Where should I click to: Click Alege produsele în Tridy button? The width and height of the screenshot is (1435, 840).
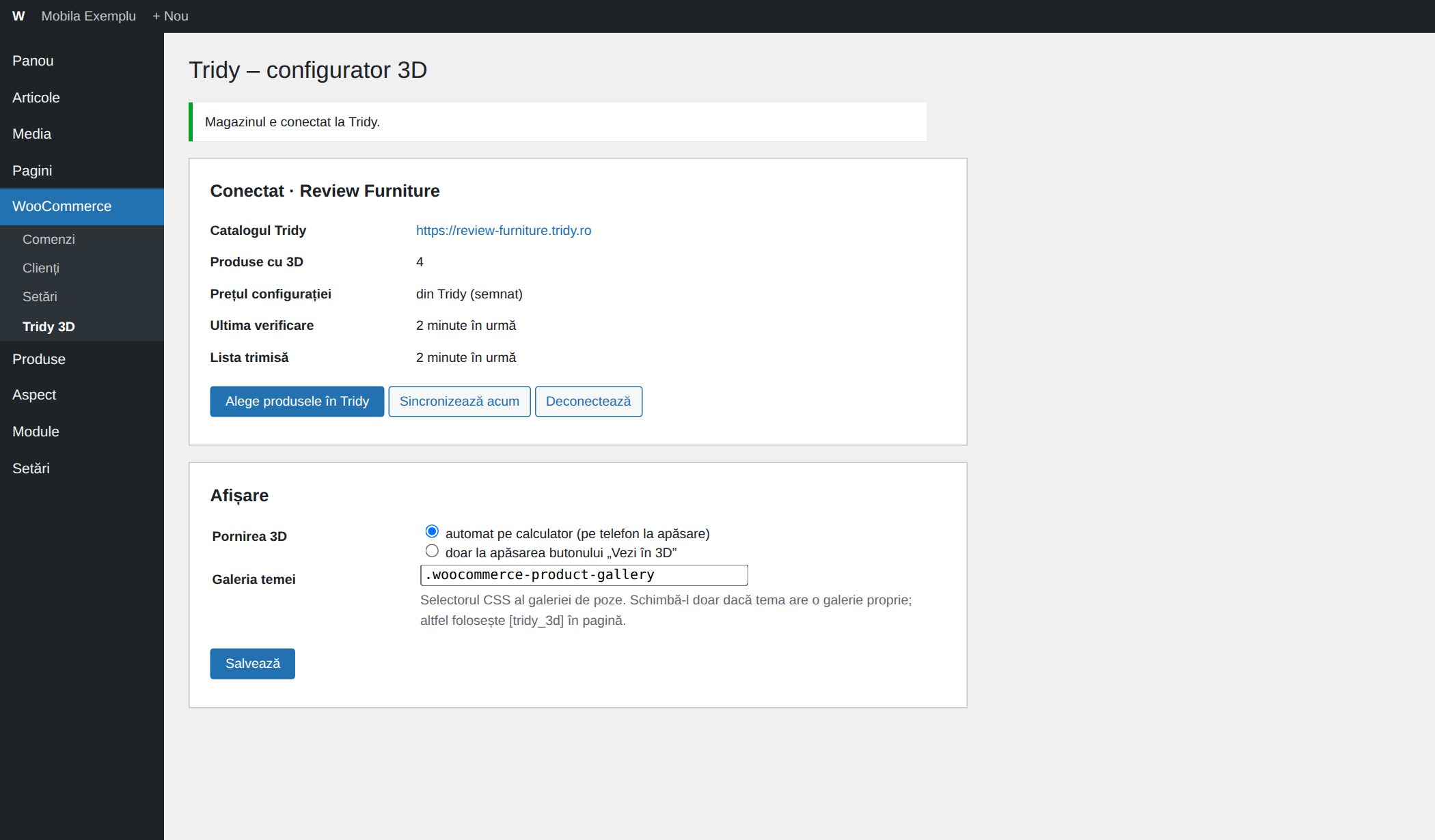[297, 402]
